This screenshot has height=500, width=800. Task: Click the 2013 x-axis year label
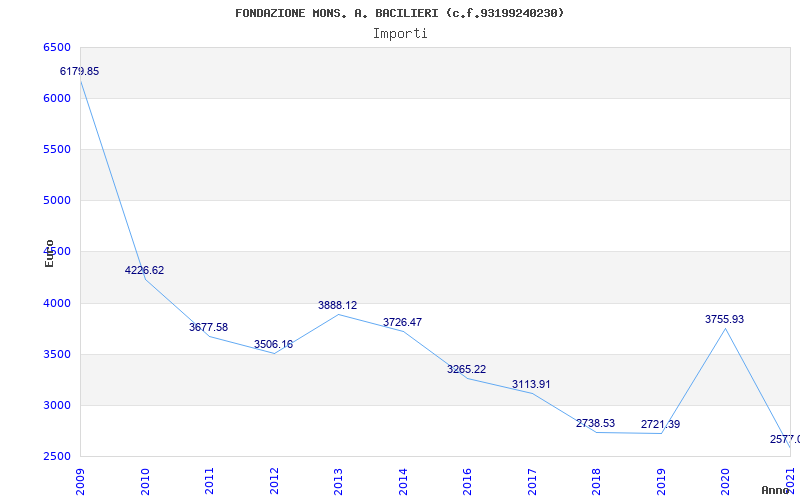338,482
